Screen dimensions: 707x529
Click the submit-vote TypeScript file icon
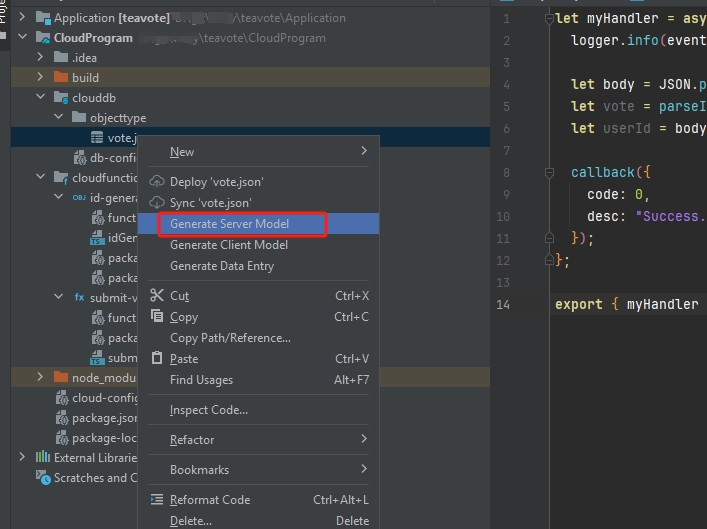tap(97, 358)
